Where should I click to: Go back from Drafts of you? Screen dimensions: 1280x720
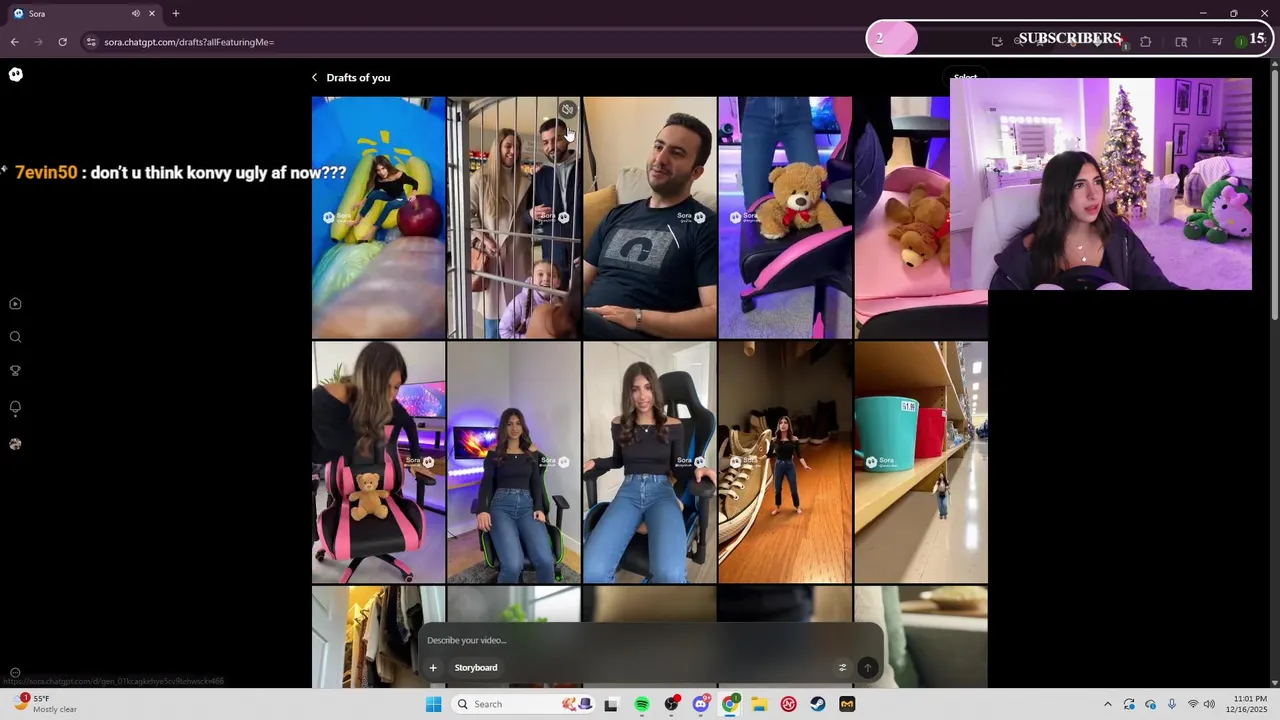pyautogui.click(x=314, y=77)
